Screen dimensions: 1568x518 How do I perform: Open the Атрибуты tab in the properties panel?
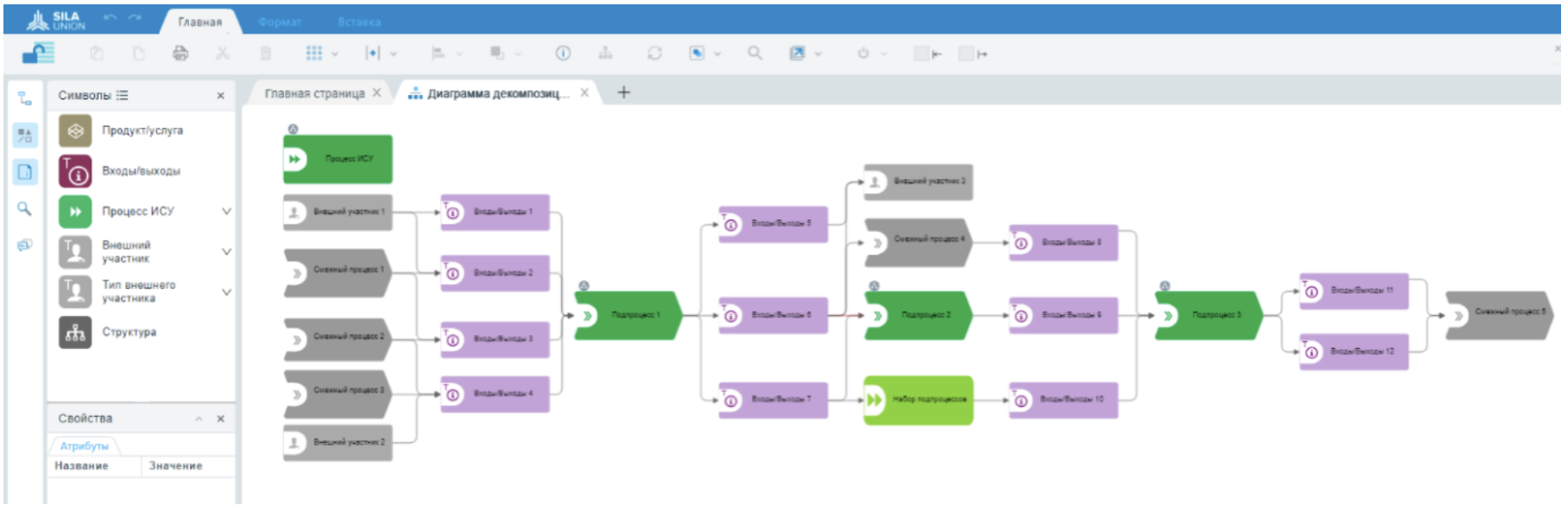click(85, 446)
